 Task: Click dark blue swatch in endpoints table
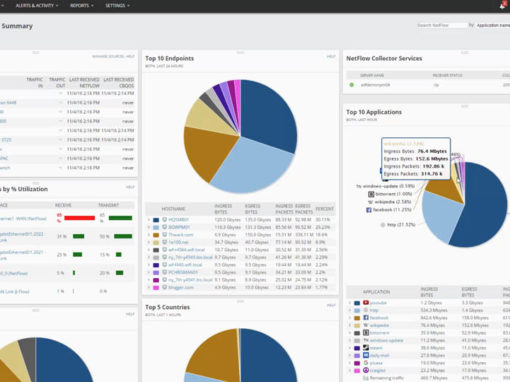[156, 220]
